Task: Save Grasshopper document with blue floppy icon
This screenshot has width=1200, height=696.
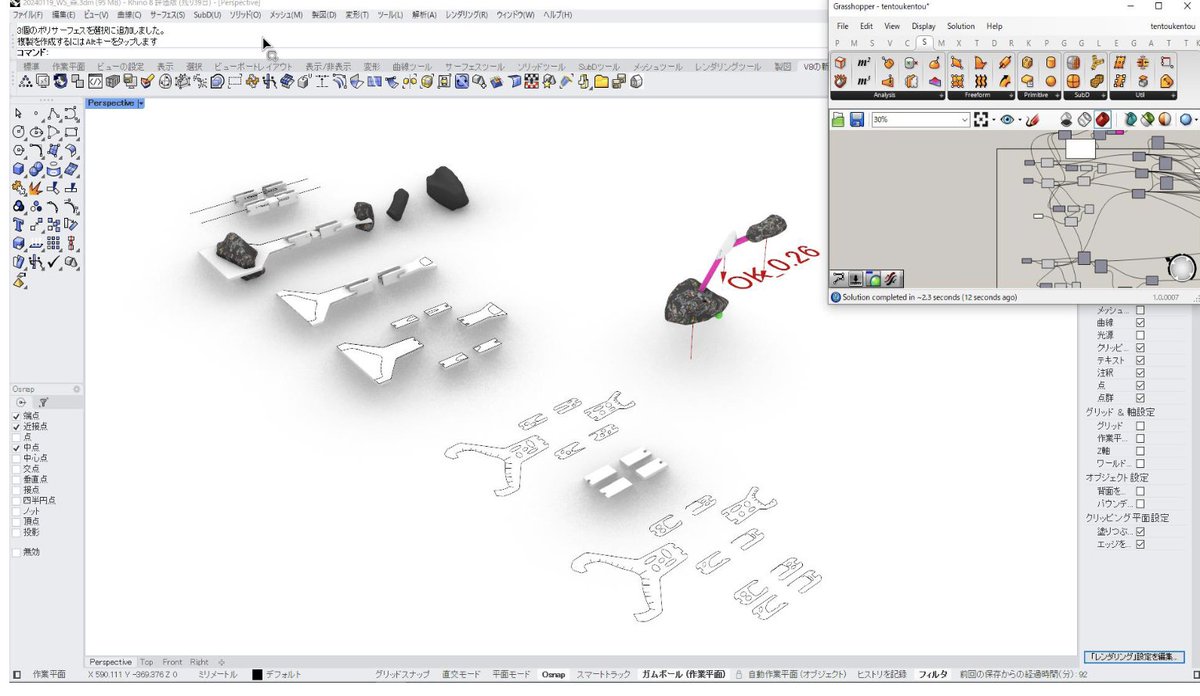Action: [857, 120]
